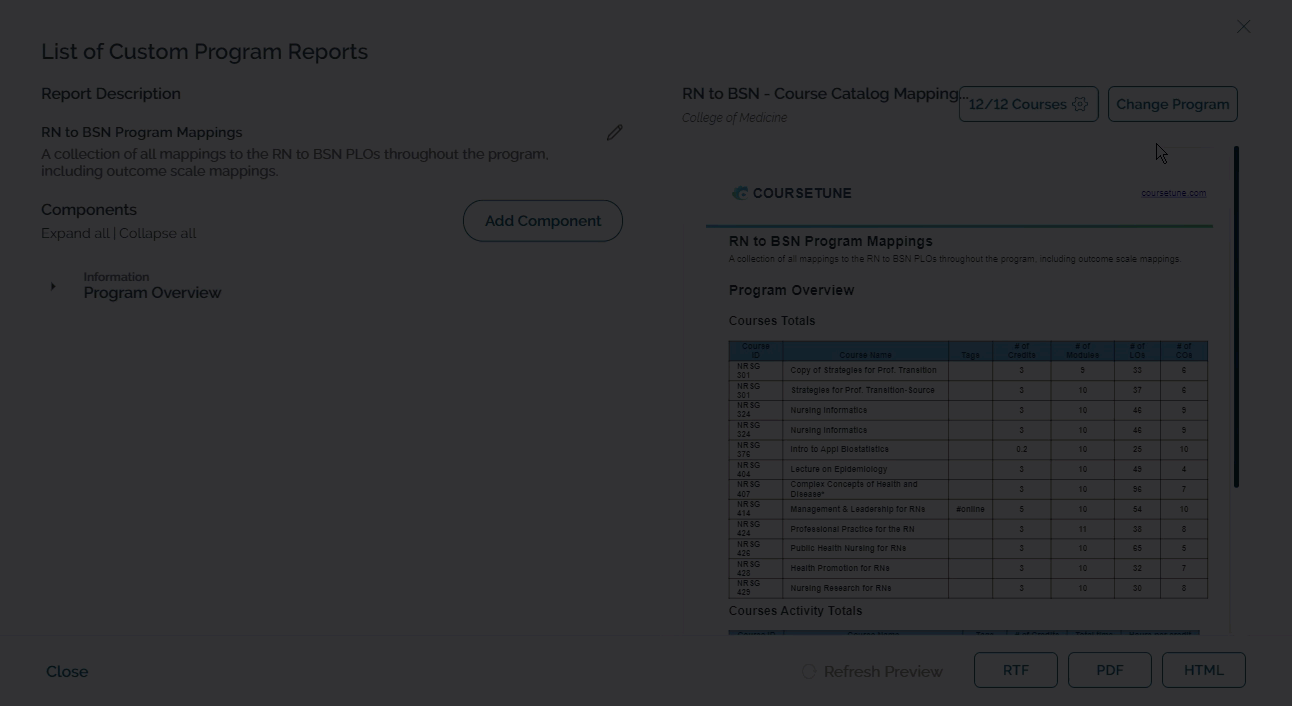Image resolution: width=1292 pixels, height=706 pixels.
Task: Open the coursetune.com link in preview
Action: [x=1173, y=193]
